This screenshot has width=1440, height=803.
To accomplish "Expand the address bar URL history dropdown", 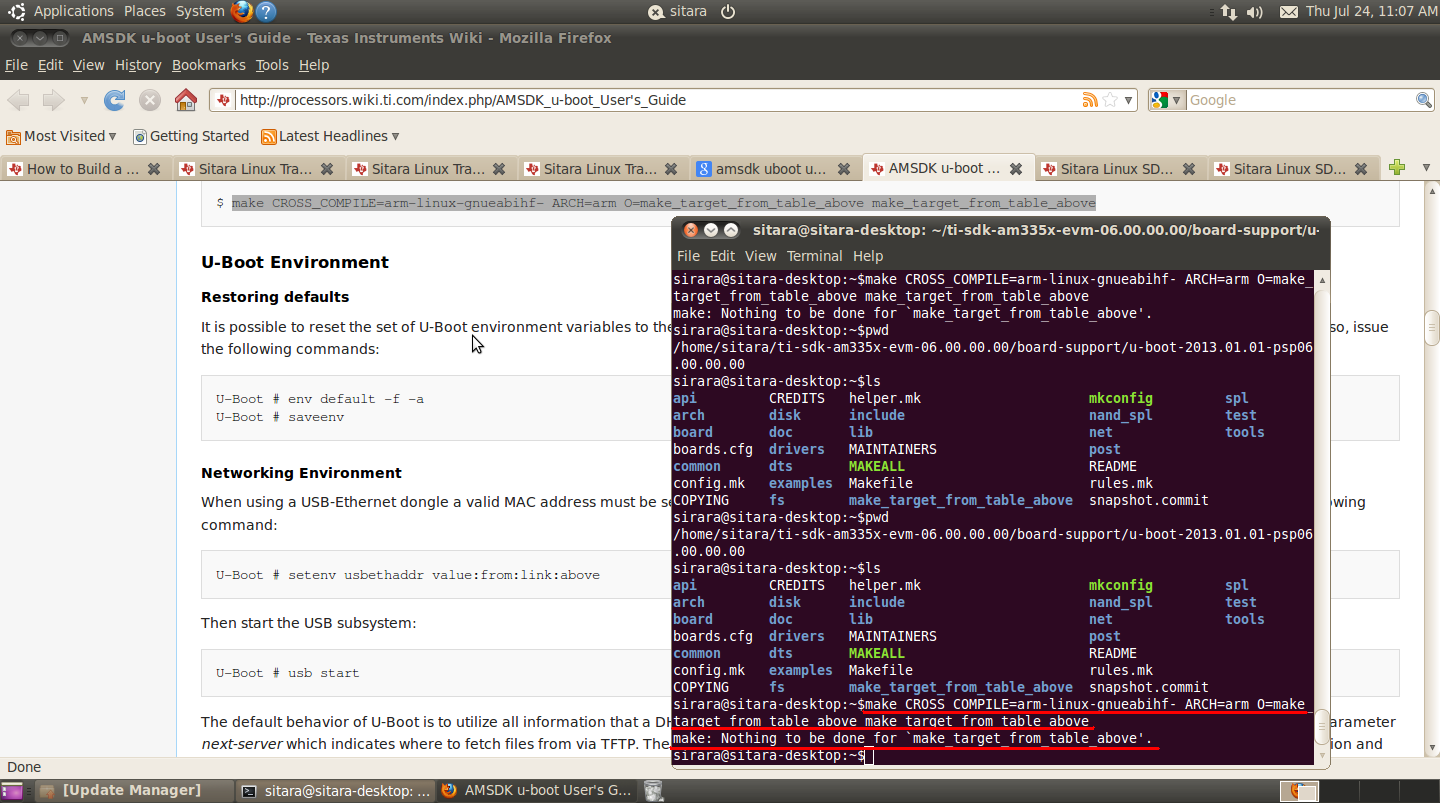I will (1129, 100).
